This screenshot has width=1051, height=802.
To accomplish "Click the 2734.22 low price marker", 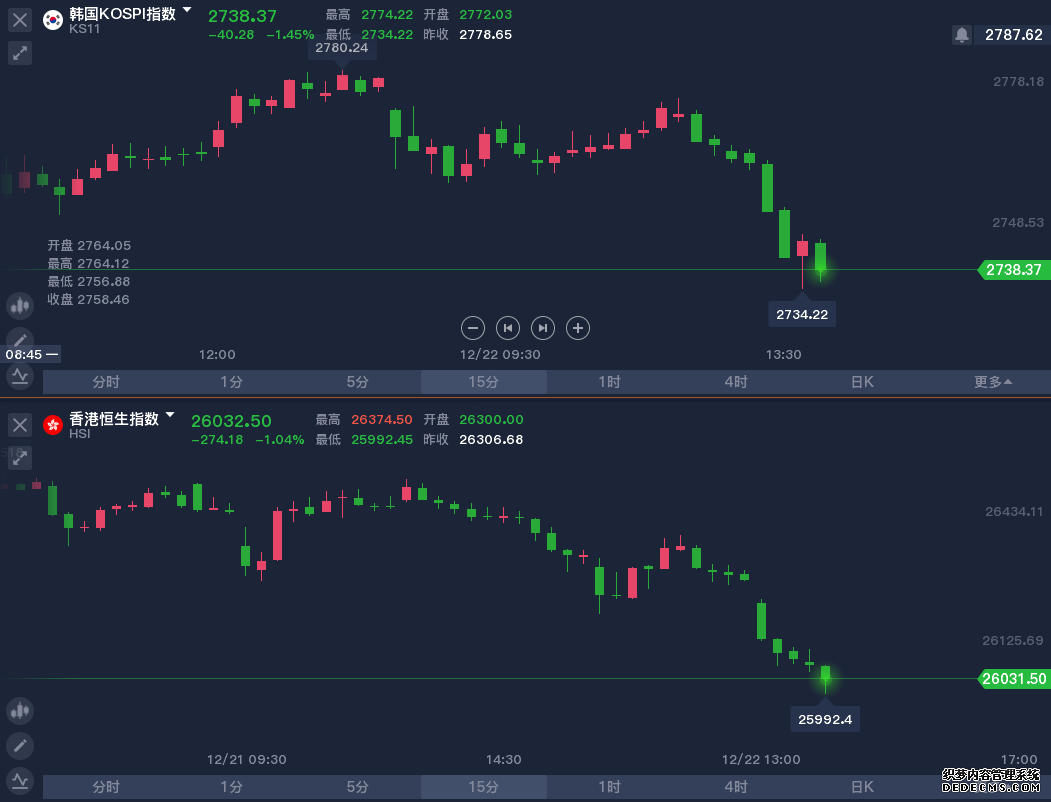I will [x=802, y=314].
